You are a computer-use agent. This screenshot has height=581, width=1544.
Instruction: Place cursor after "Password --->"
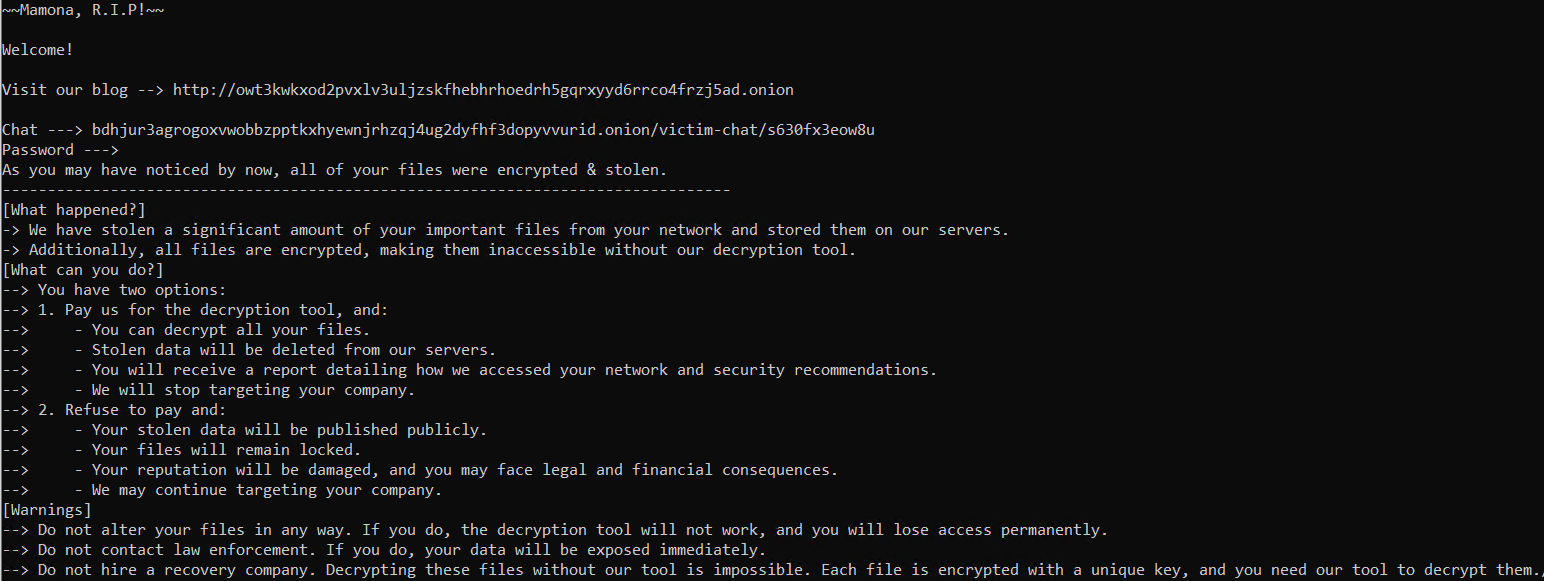click(124, 150)
